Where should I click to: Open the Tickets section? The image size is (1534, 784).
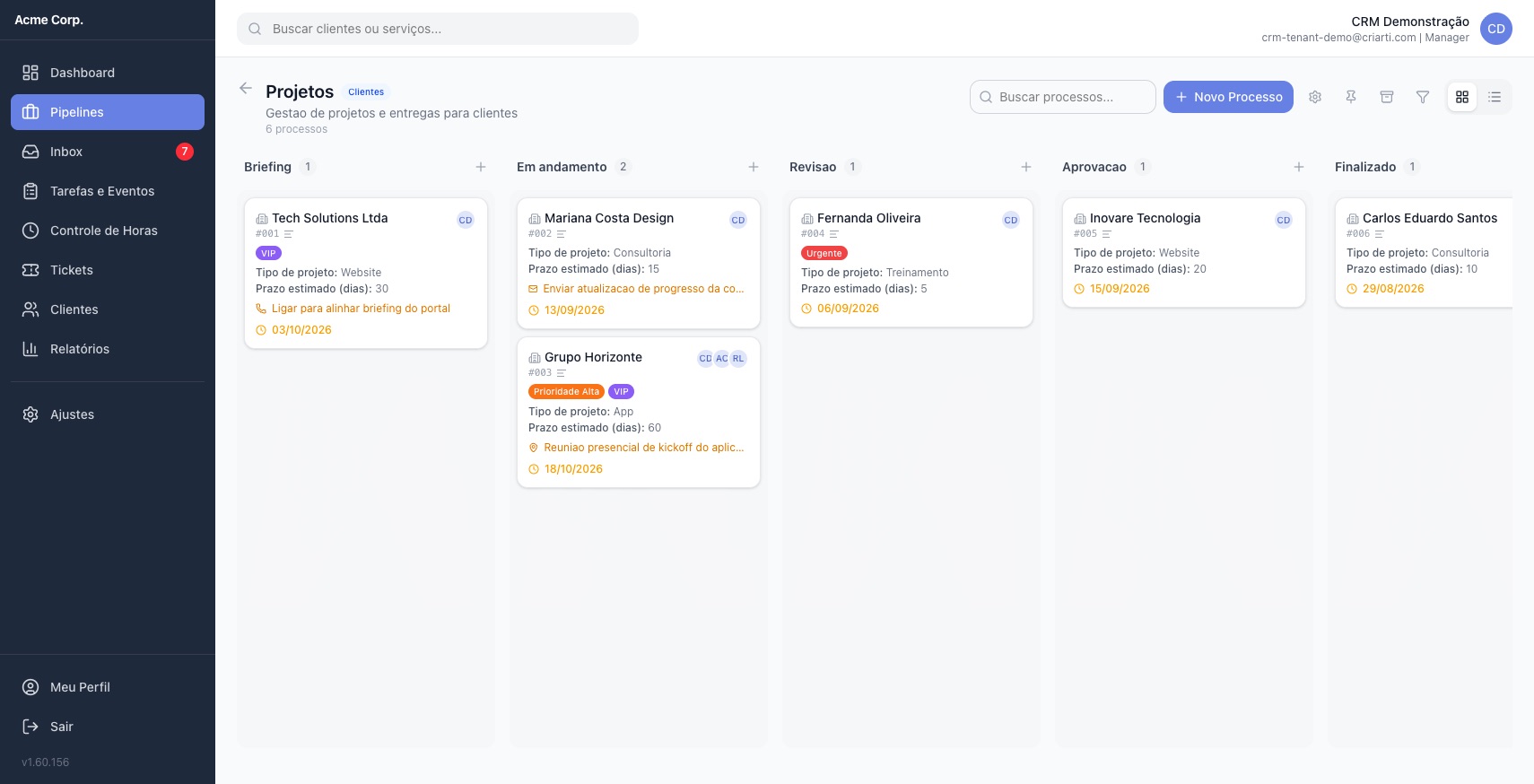point(108,270)
